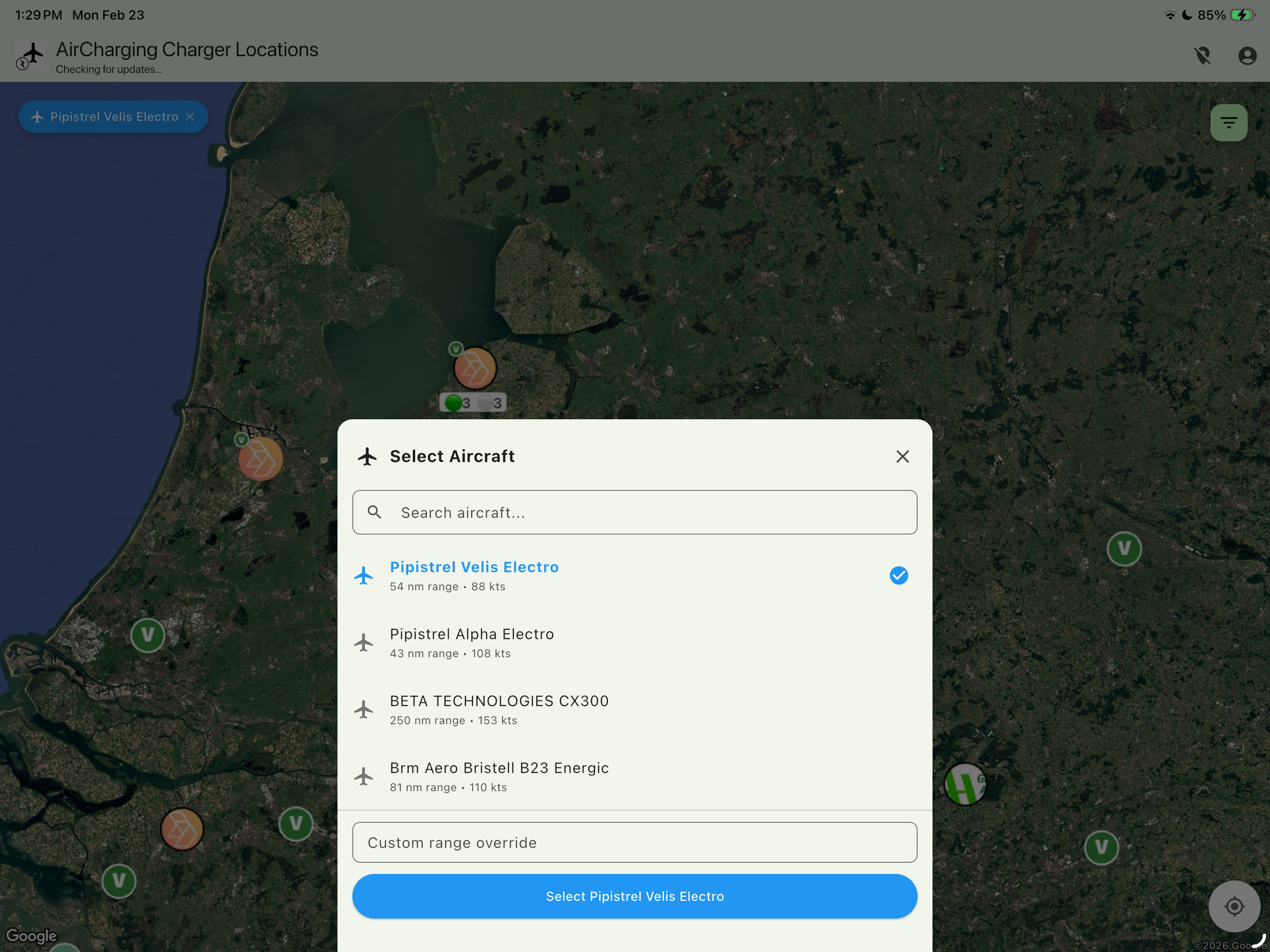Viewport: 1270px width, 952px height.
Task: Click the AirCharging app logo
Action: coord(29,56)
